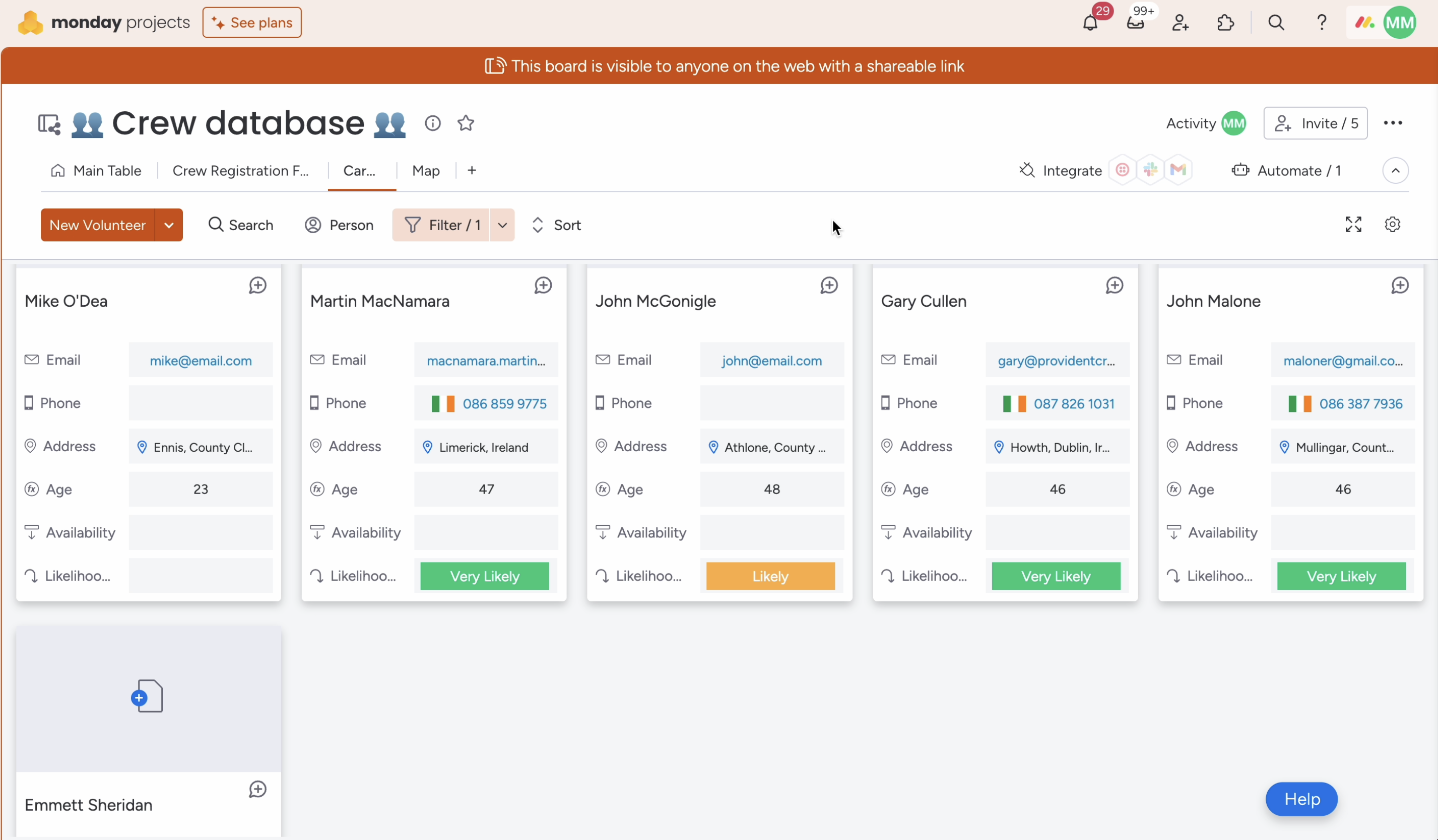This screenshot has width=1438, height=840.
Task: Expand the Filter dropdown chevron
Action: [x=502, y=225]
